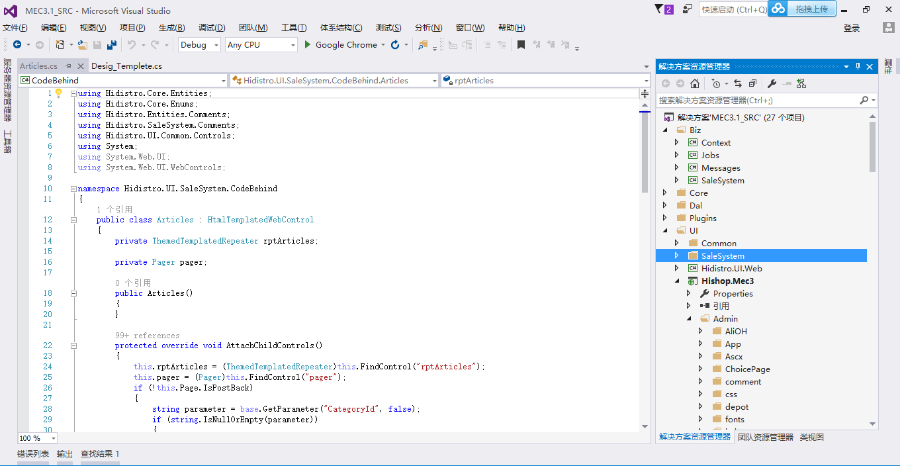Click the View Class Diagram icon

801,84
